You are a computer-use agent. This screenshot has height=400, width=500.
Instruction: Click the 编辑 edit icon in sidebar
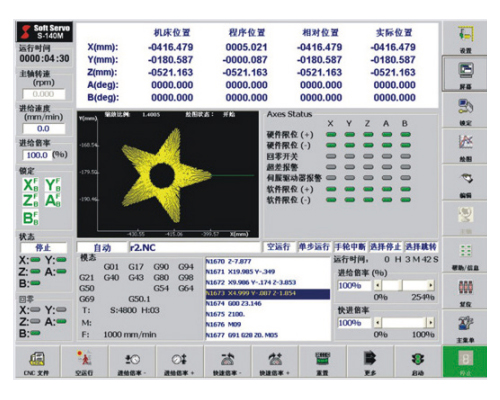tap(465, 183)
